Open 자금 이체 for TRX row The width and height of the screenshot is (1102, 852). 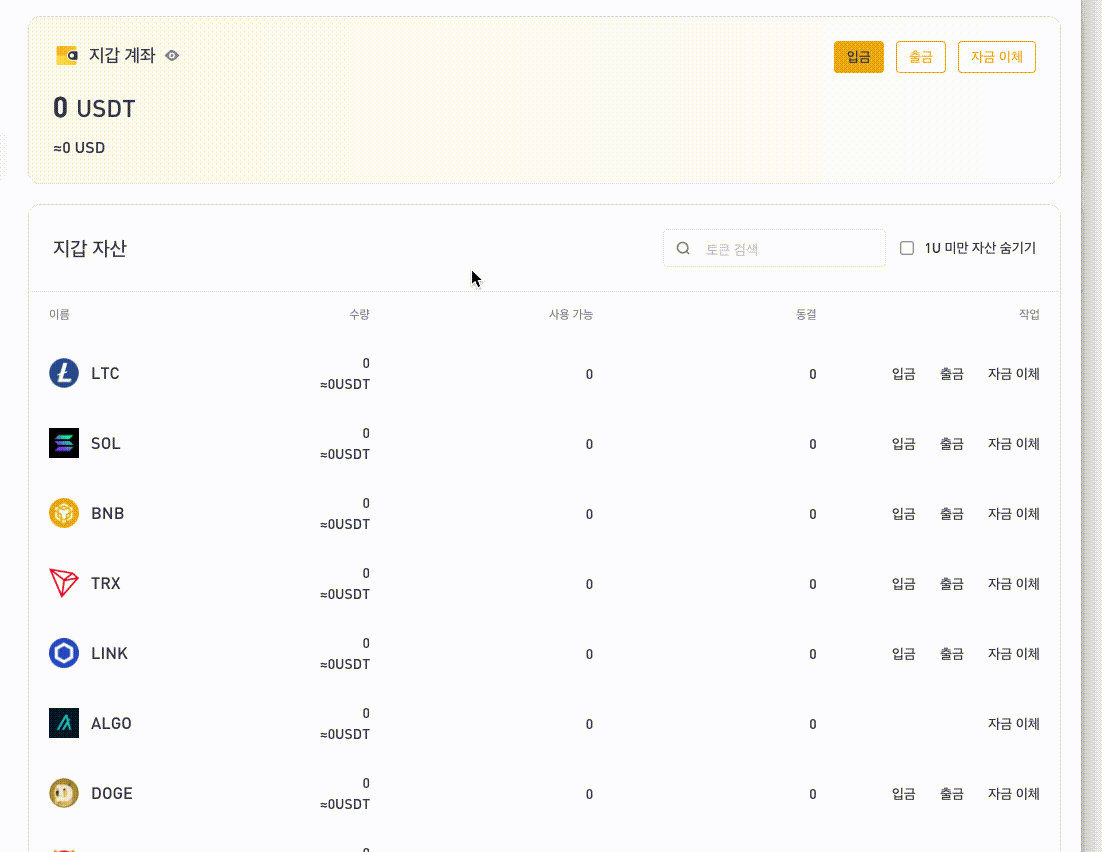pos(1013,583)
